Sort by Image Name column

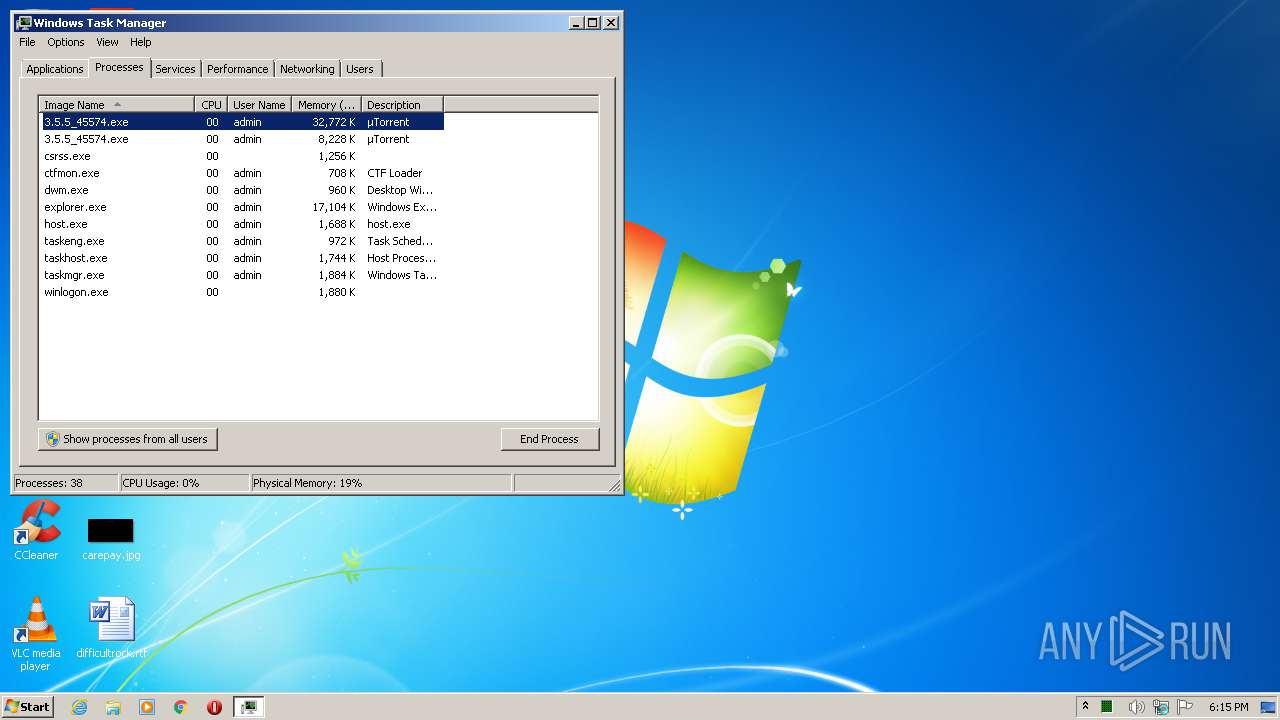tap(116, 104)
